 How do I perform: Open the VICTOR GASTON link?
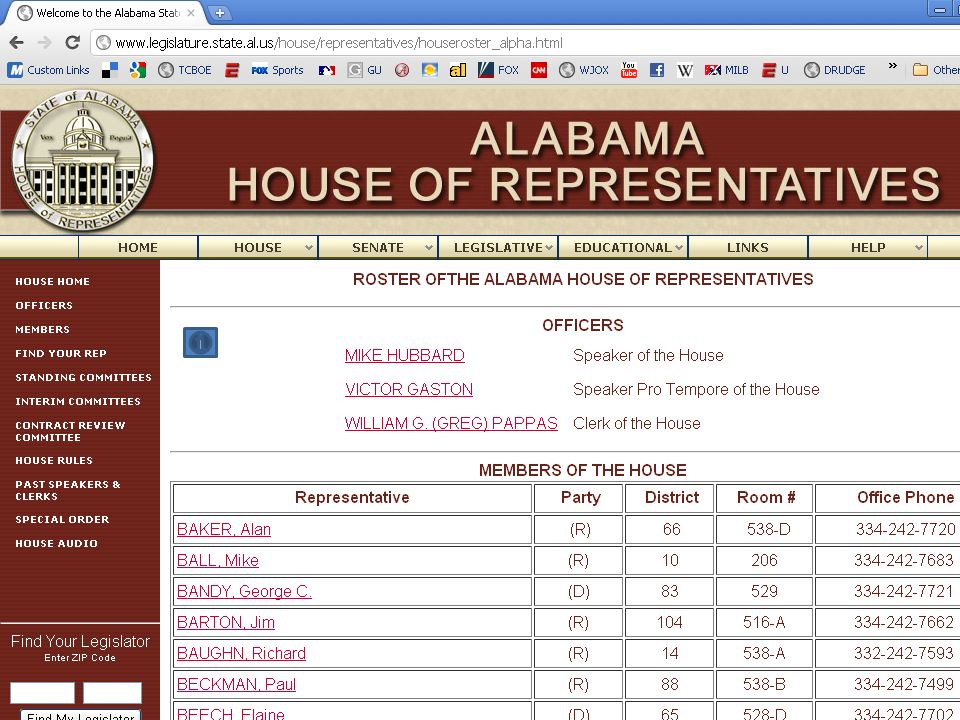click(409, 389)
